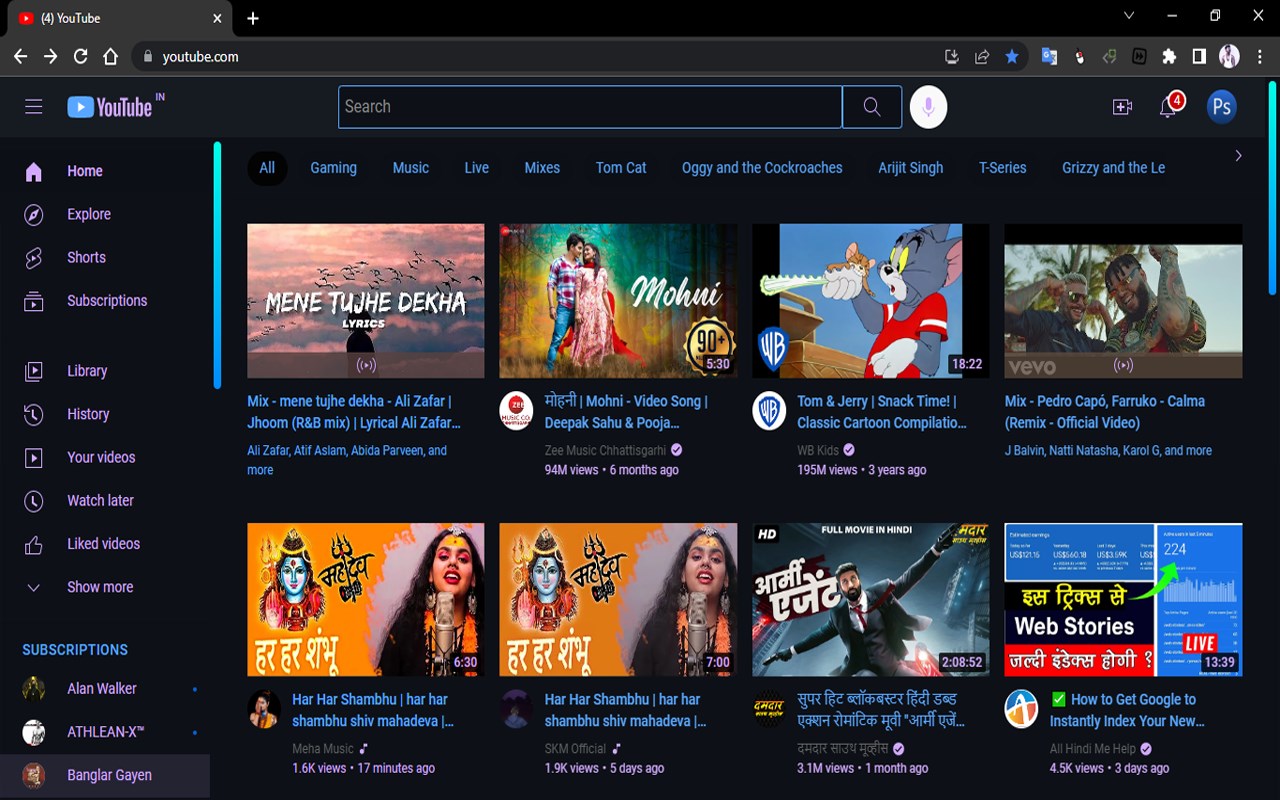Open the tab search chevron in the title bar
The height and width of the screenshot is (800, 1280).
1129,16
